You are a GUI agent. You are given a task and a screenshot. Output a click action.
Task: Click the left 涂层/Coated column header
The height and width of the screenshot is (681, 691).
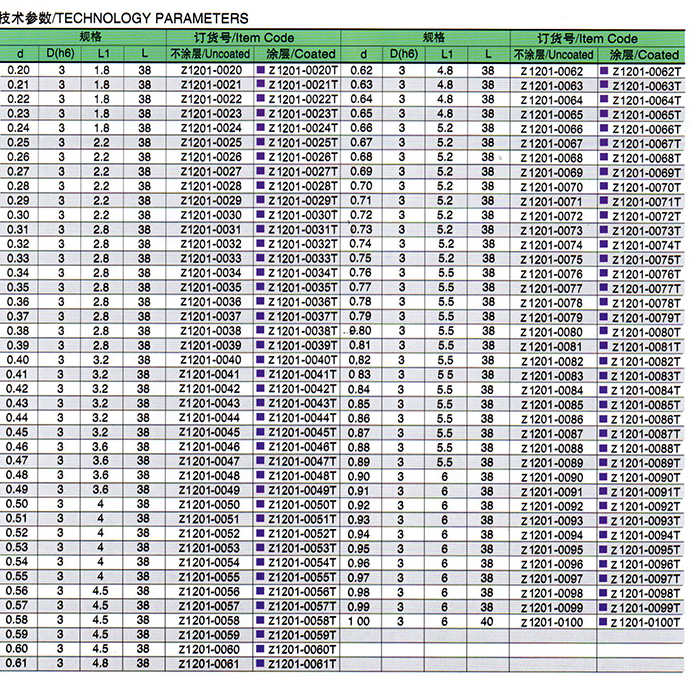click(298, 54)
